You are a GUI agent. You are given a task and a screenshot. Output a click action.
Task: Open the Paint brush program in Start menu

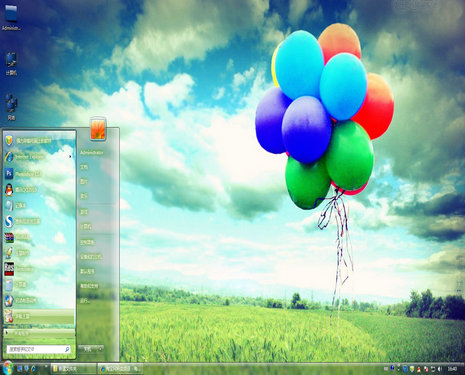23,253
